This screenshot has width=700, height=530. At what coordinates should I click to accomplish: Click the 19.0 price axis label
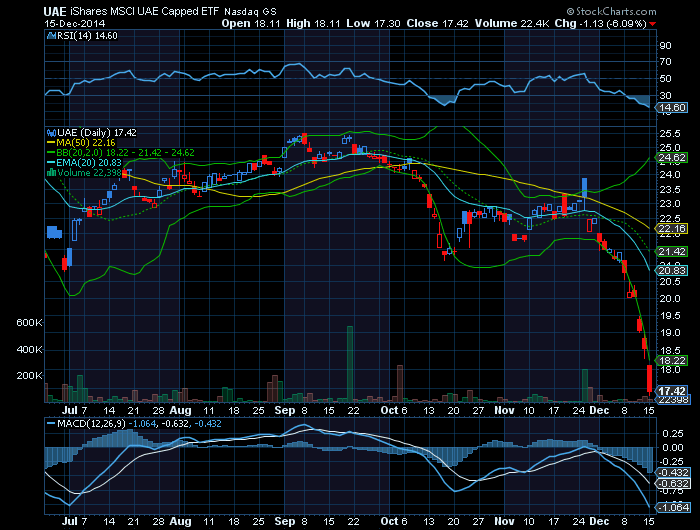coord(670,333)
